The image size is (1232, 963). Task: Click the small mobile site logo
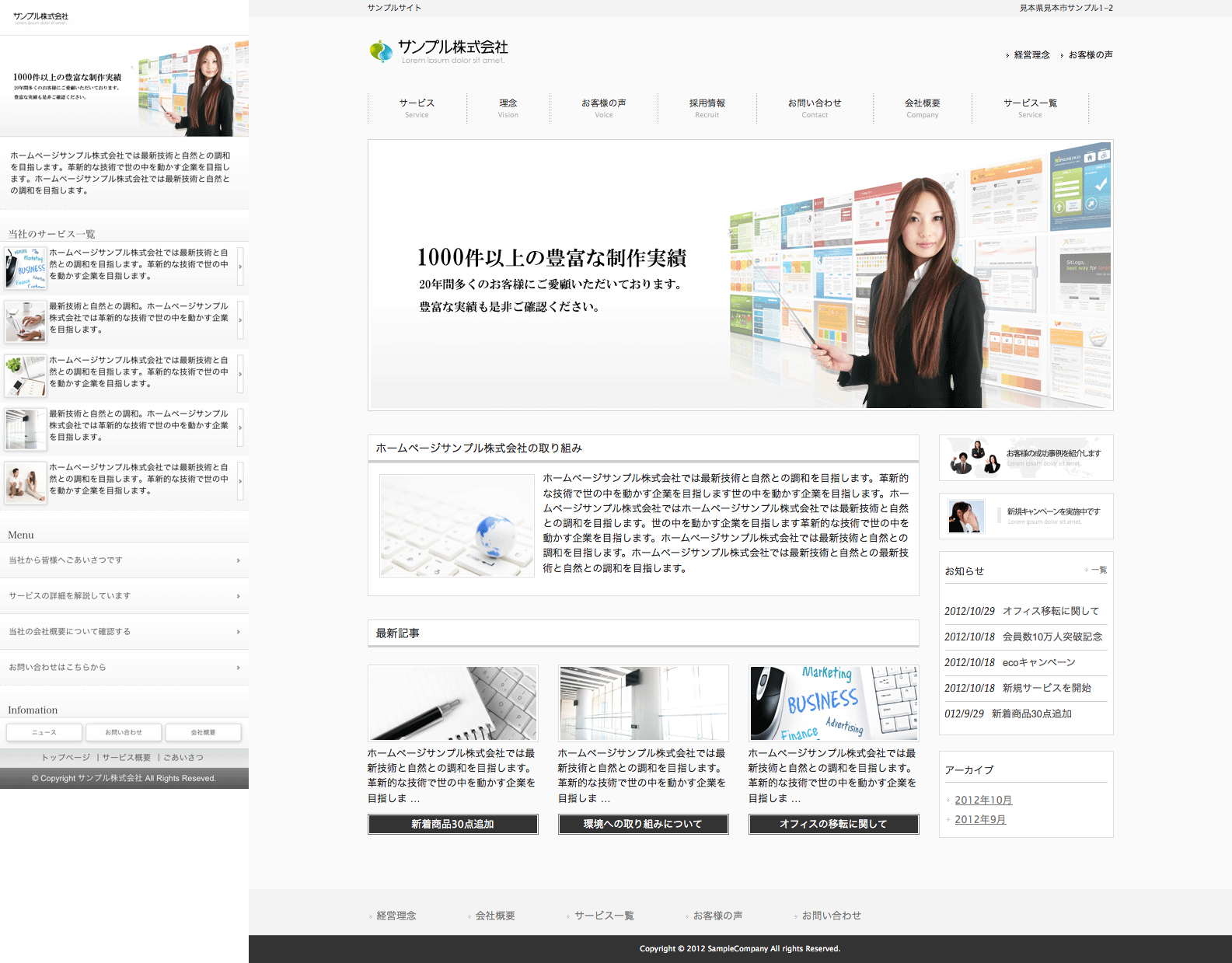(40, 17)
